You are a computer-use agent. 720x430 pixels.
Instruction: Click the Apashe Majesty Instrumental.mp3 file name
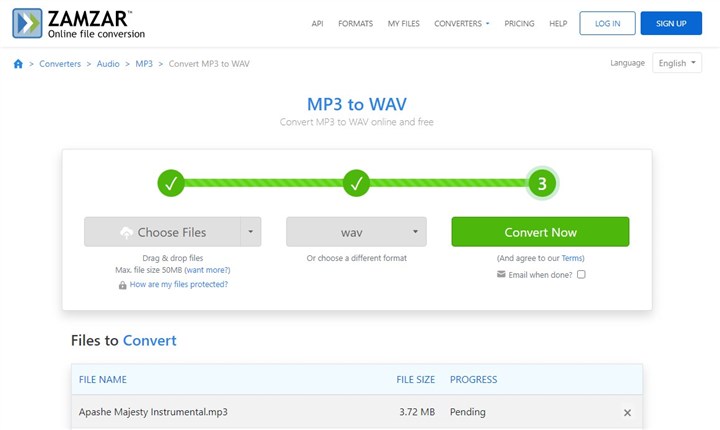(153, 412)
